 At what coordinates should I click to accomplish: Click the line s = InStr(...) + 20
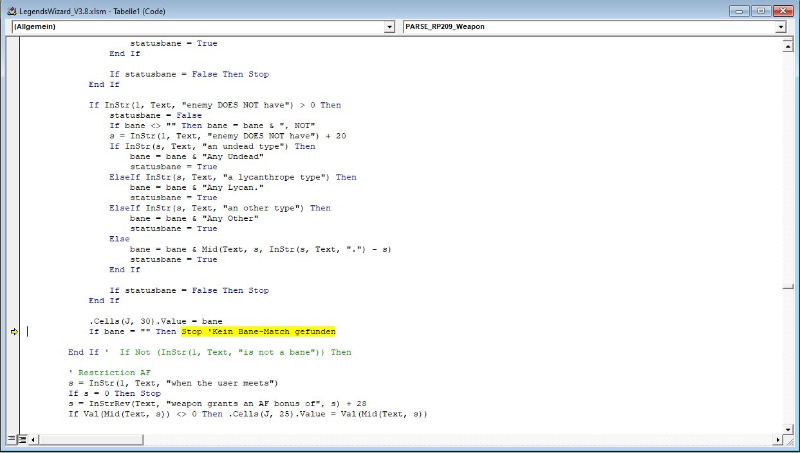[228, 136]
